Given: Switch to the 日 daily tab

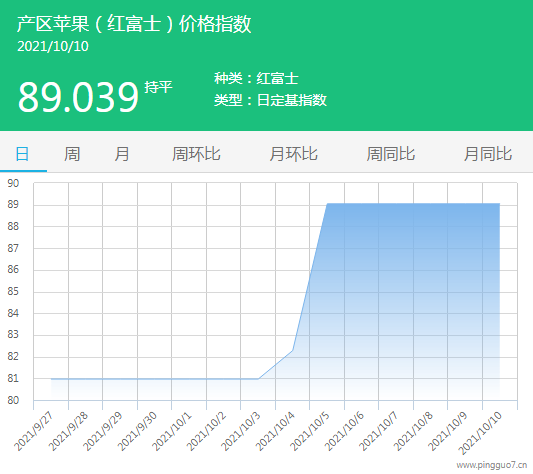Looking at the screenshot, I should coord(22,154).
